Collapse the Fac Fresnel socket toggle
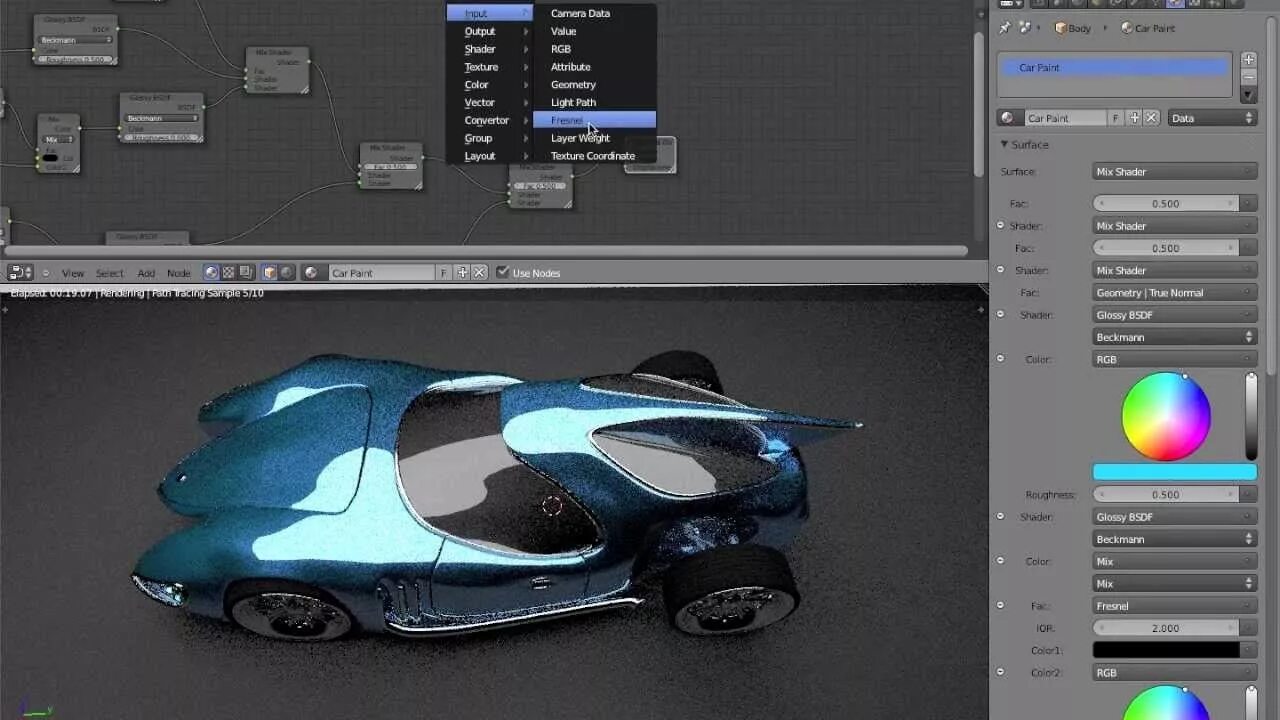This screenshot has width=1280, height=720. point(1000,605)
